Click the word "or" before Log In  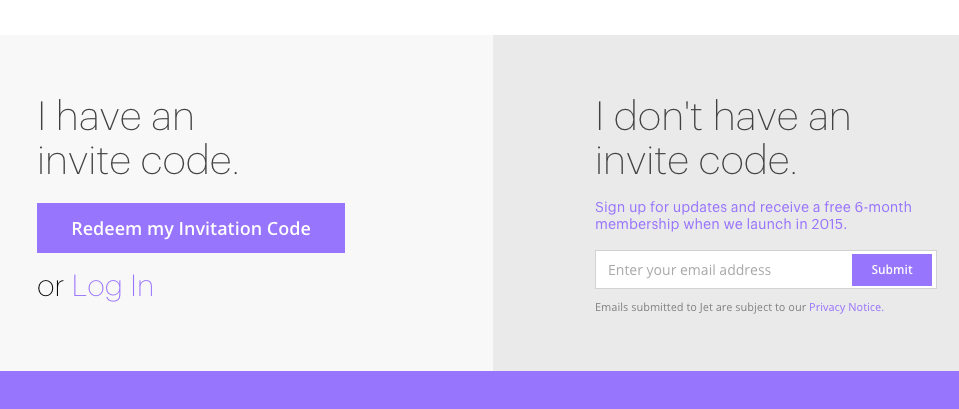(51, 288)
